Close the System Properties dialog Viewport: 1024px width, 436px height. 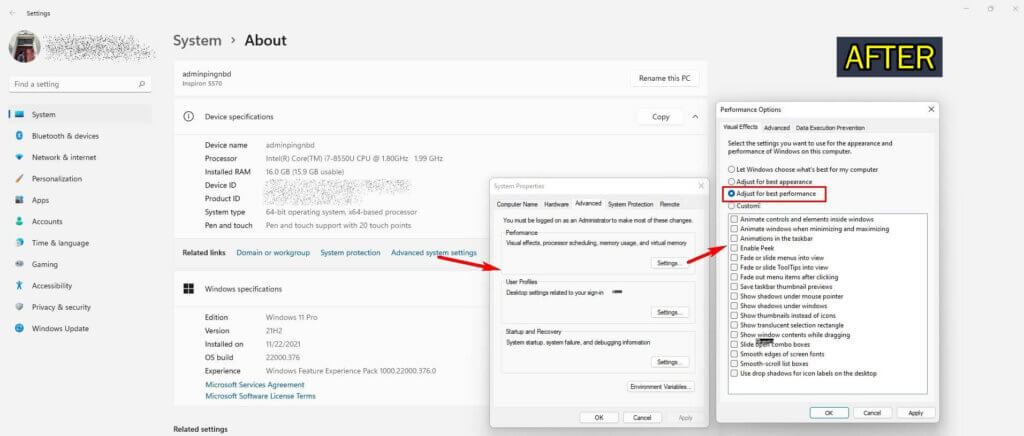(701, 186)
